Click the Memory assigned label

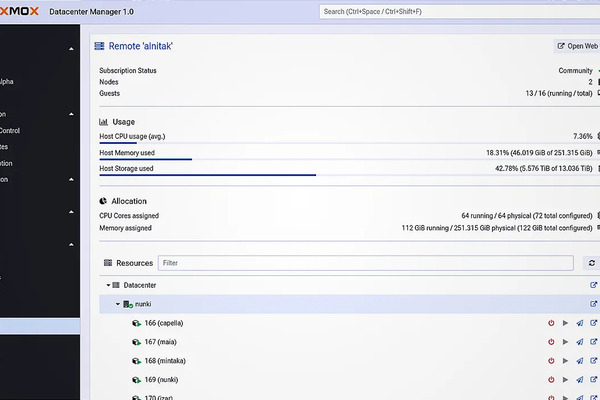126,228
